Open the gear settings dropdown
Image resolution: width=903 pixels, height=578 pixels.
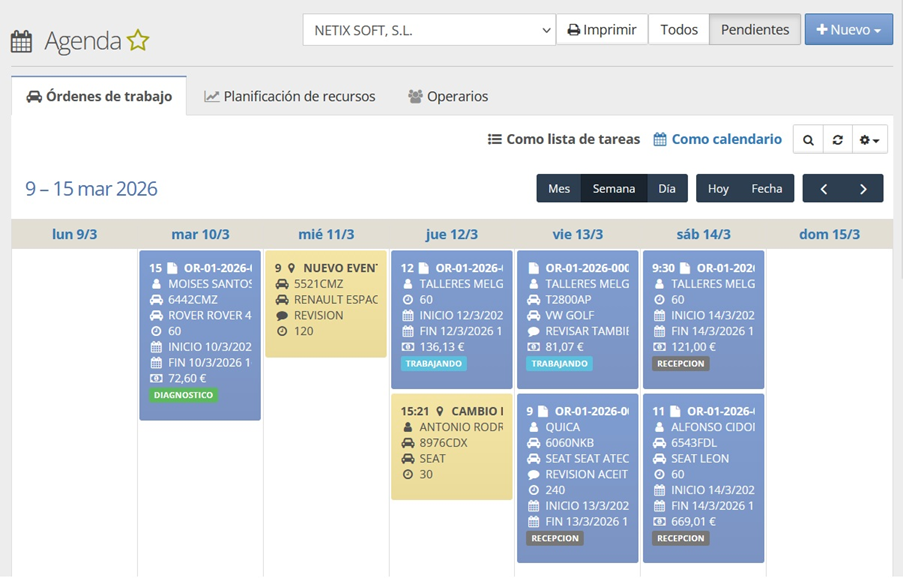(870, 140)
